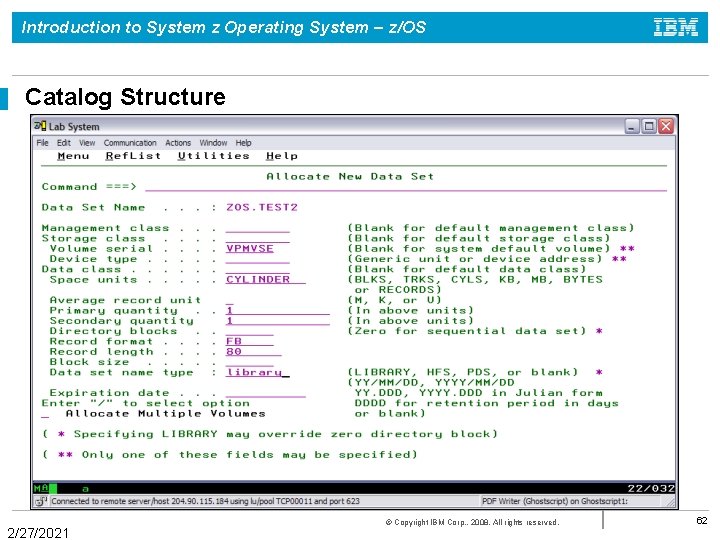The height and width of the screenshot is (540, 720).
Task: Select the ISPF Menu action bar item
Action: click(x=73, y=156)
